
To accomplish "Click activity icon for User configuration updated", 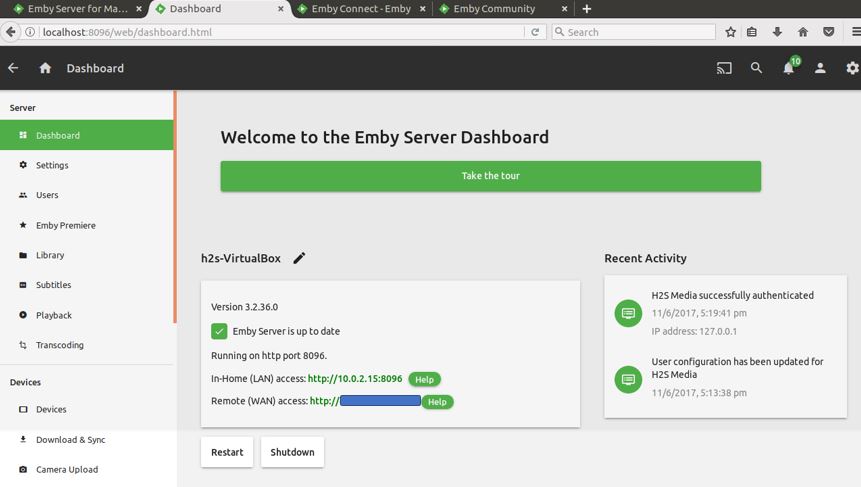I will click(628, 379).
